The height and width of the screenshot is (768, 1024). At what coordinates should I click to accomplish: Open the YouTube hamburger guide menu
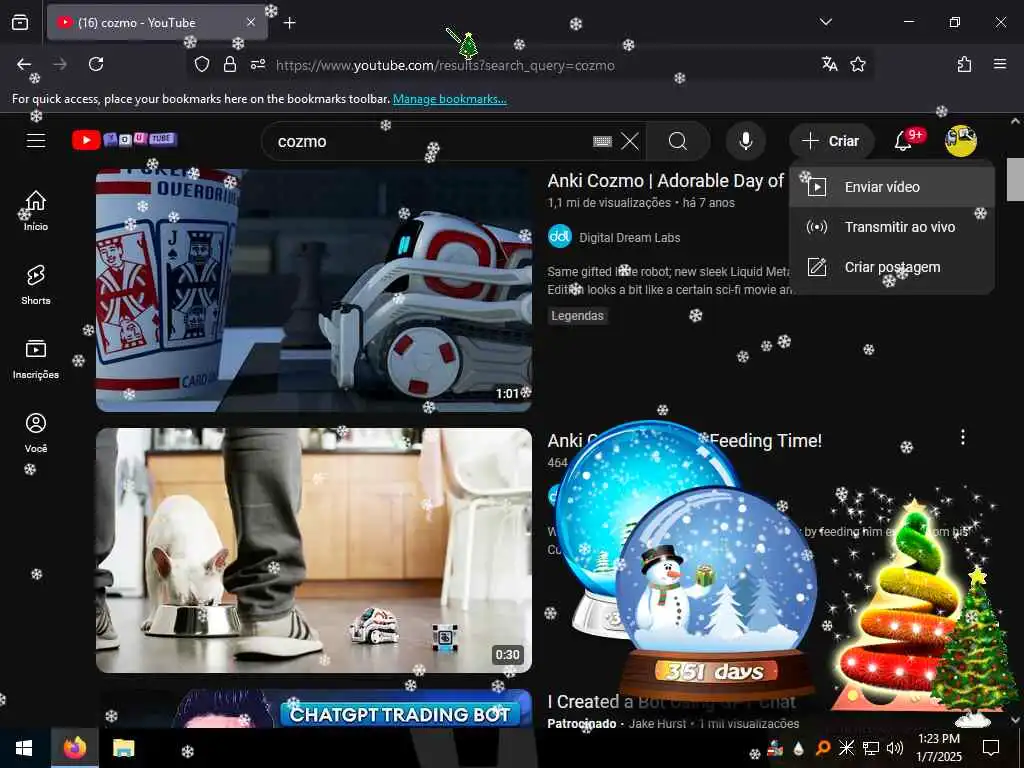pos(36,140)
